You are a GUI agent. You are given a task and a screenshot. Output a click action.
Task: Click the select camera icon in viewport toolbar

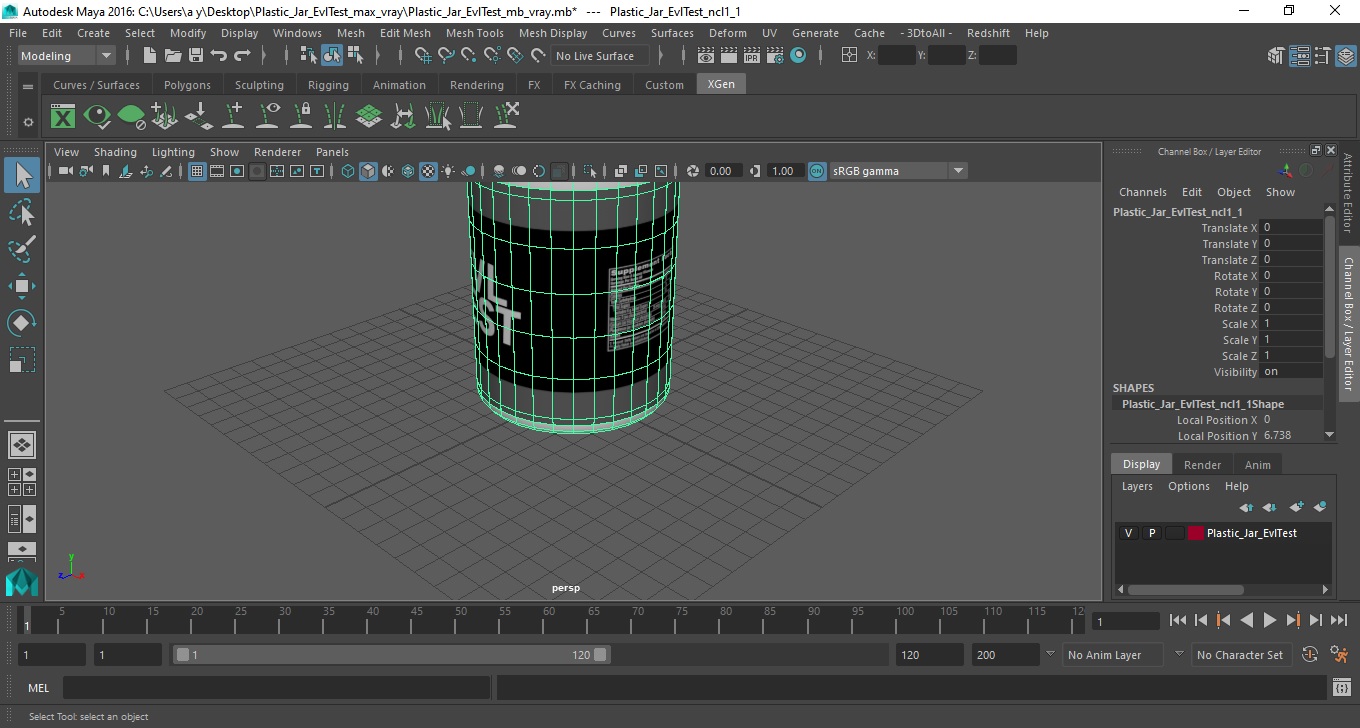[x=65, y=171]
